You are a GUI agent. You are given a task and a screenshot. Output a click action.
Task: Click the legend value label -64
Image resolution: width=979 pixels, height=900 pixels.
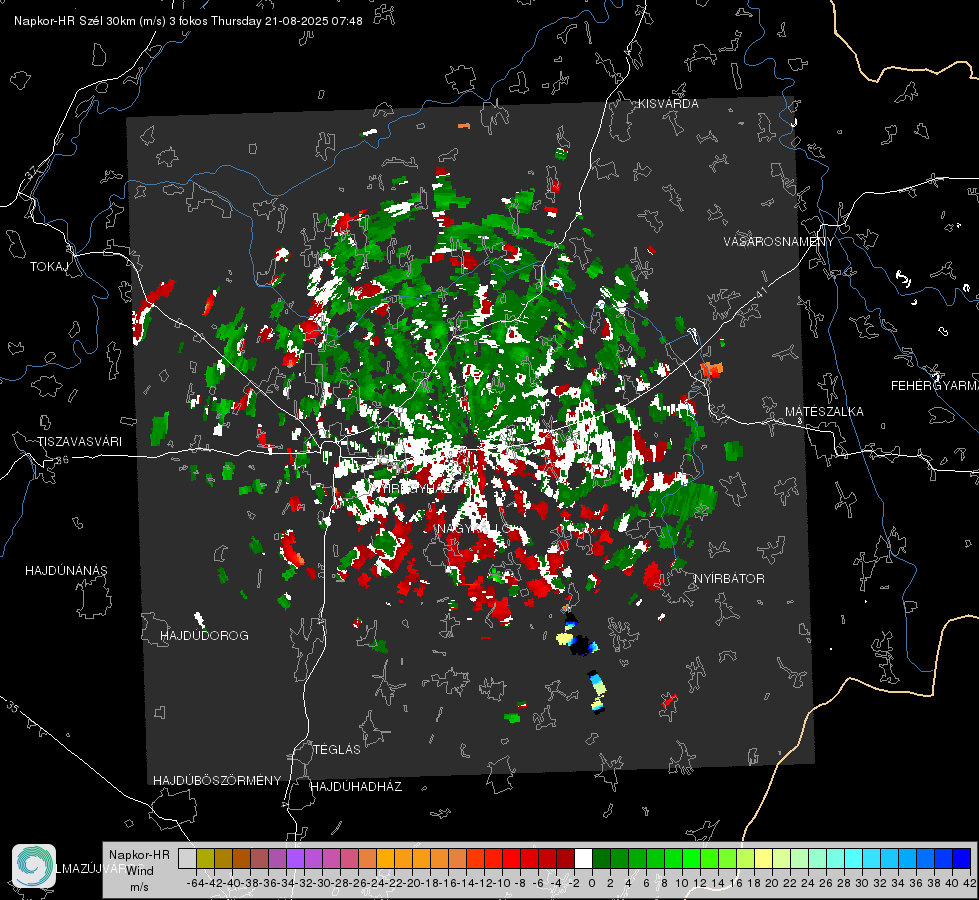pyautogui.click(x=195, y=883)
